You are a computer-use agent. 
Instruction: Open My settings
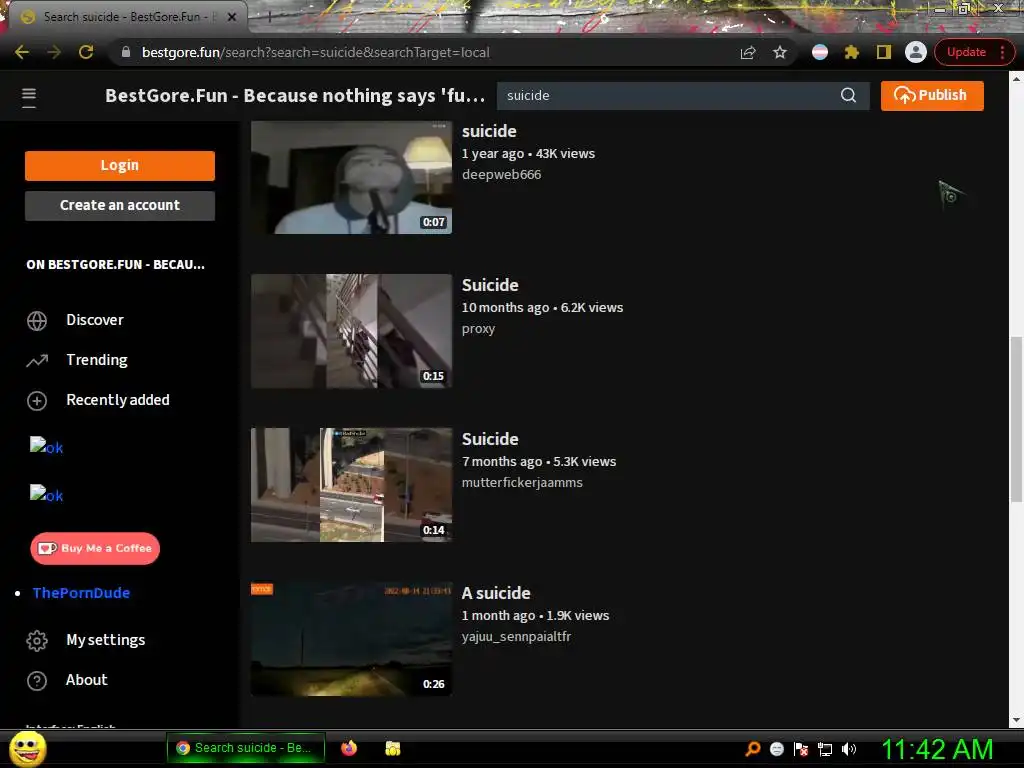[105, 640]
